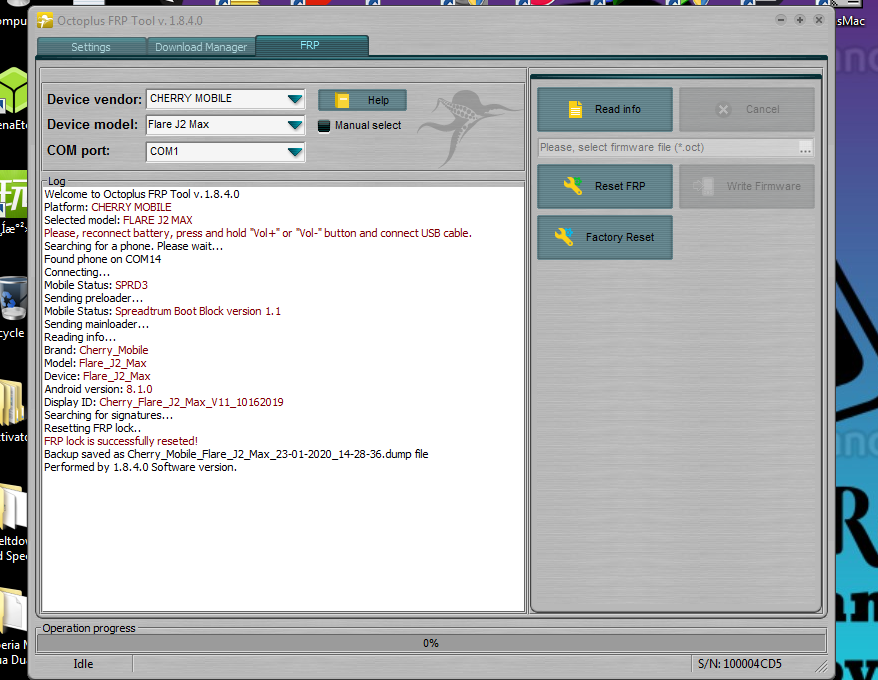Click the Cancel X circle icon

click(723, 109)
